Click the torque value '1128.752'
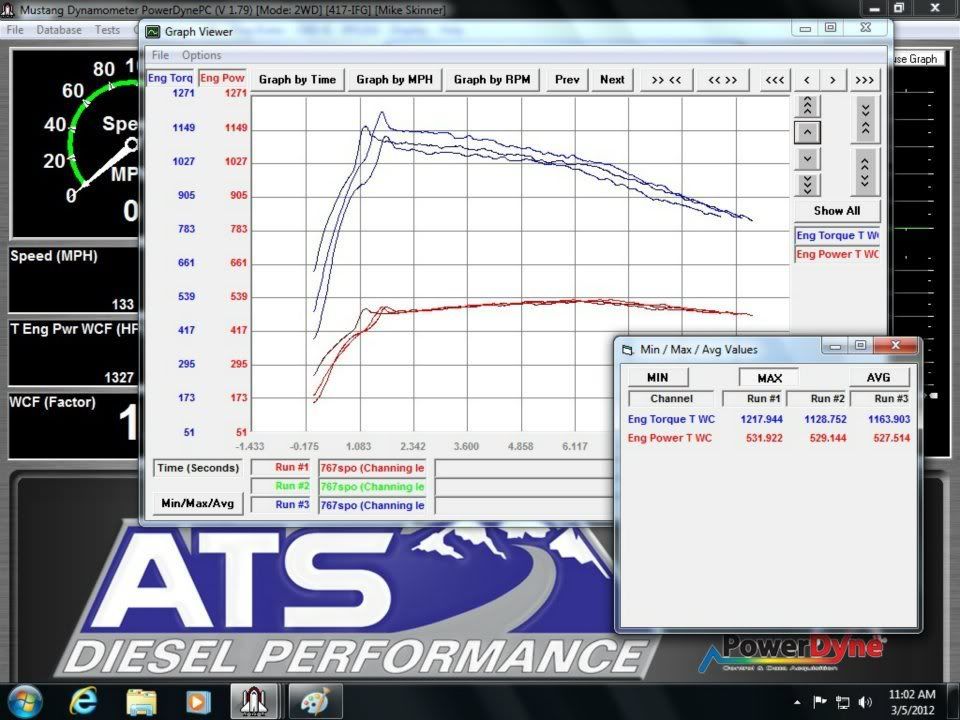960x720 pixels. click(x=825, y=419)
